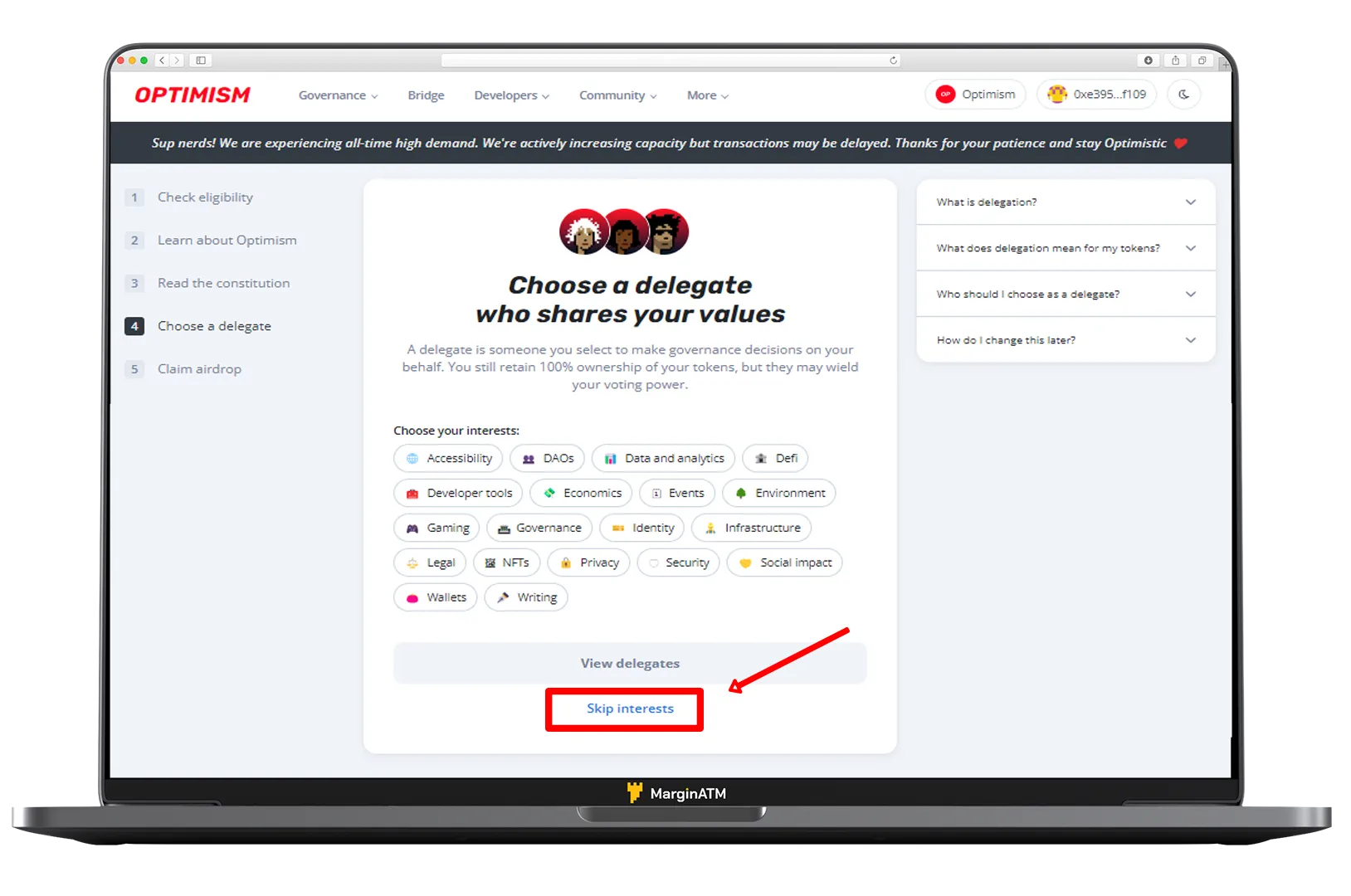Go to step 3 Read the constitution
1351x896 pixels.
(x=207, y=284)
